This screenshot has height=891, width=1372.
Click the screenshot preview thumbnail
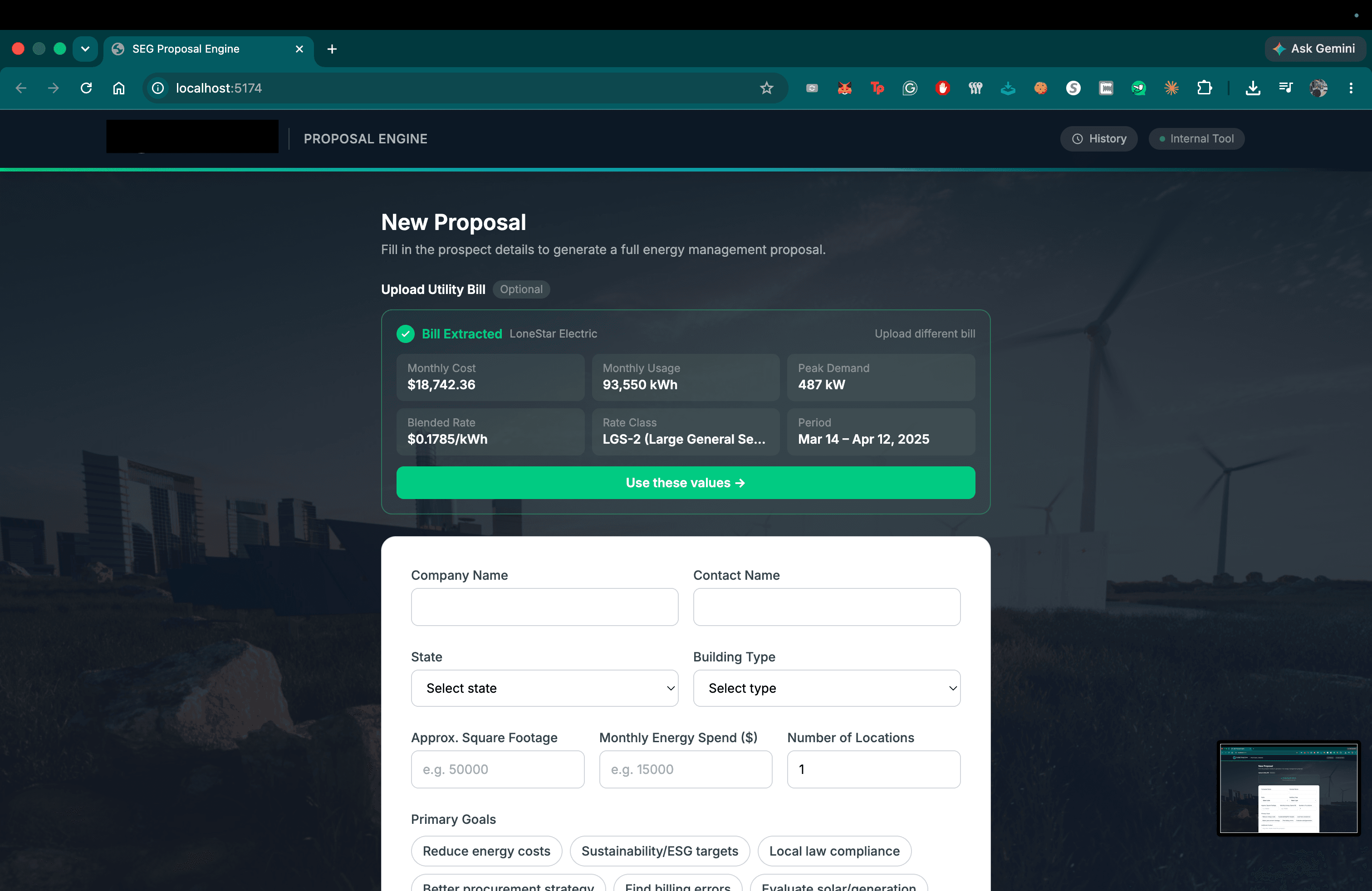1289,788
